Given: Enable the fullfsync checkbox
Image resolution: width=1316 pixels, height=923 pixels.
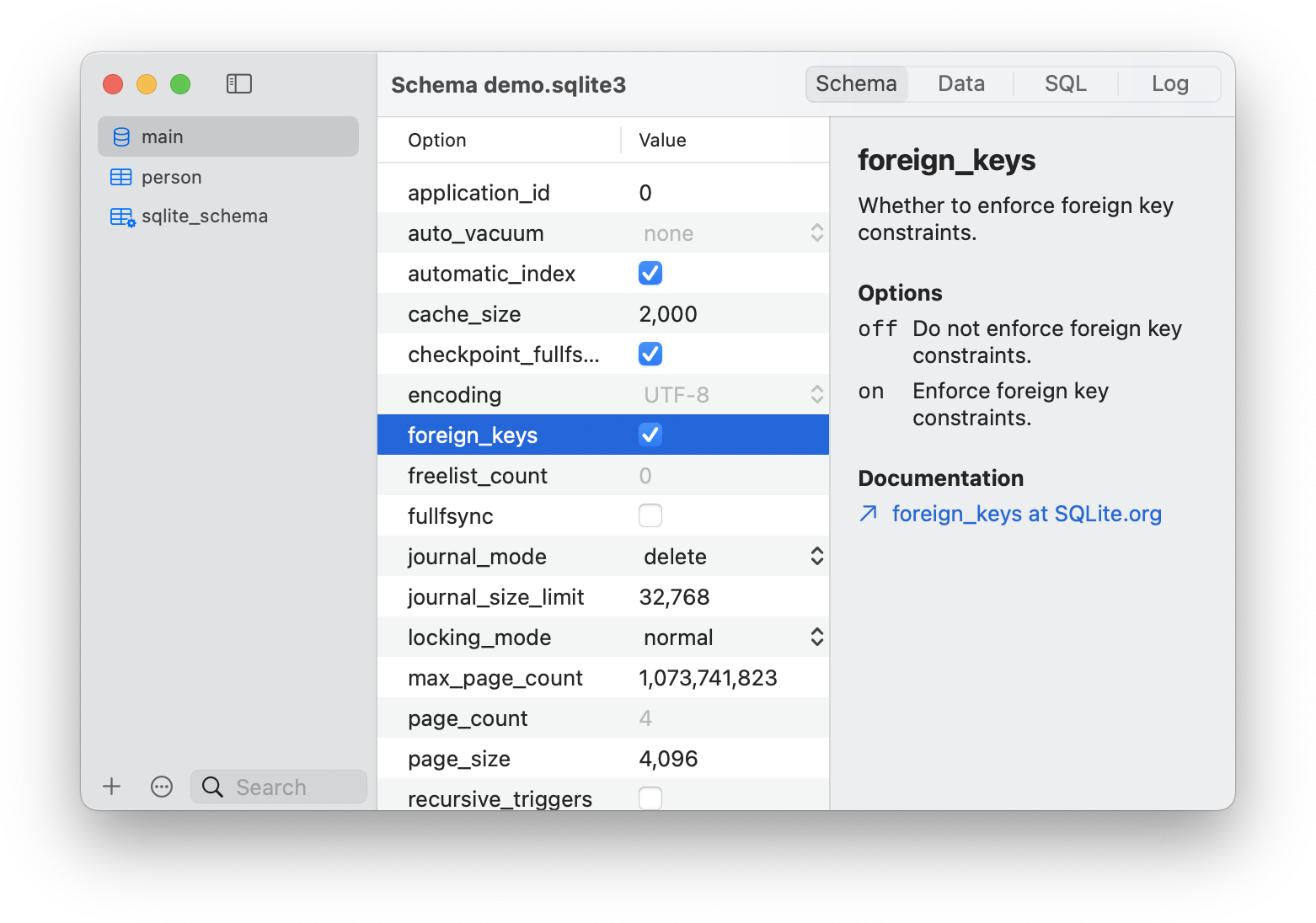Looking at the screenshot, I should pos(650,515).
